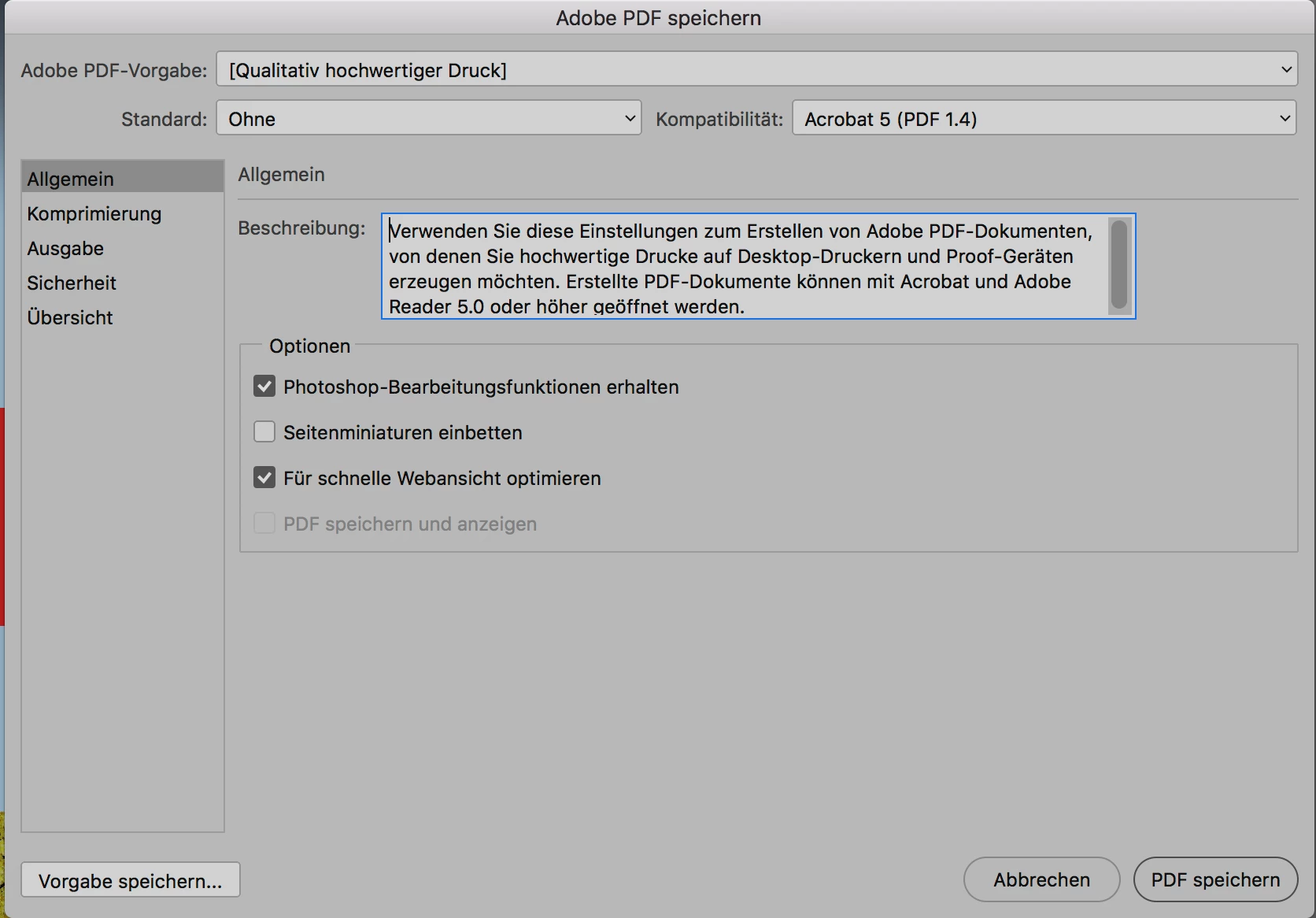Select the Allgemein category
The height and width of the screenshot is (918, 1316).
tap(123, 179)
